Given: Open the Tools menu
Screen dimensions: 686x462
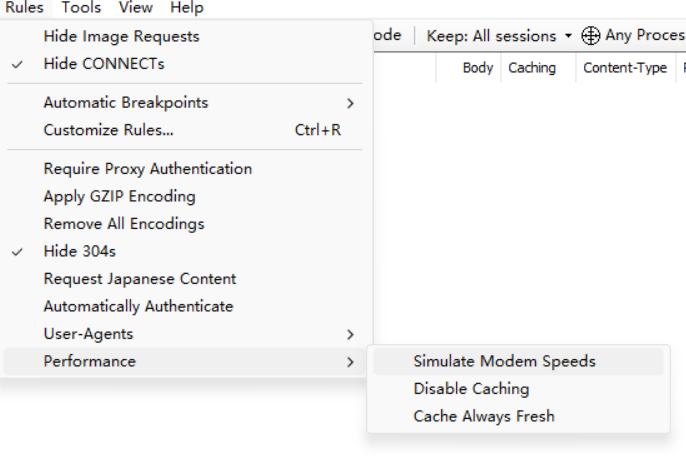Looking at the screenshot, I should tap(81, 7).
